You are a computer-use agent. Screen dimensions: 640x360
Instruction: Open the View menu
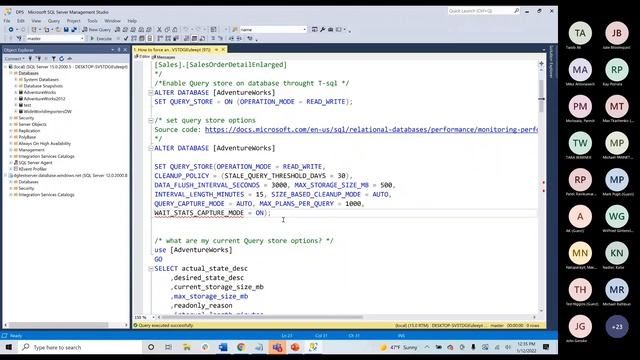coord(36,21)
